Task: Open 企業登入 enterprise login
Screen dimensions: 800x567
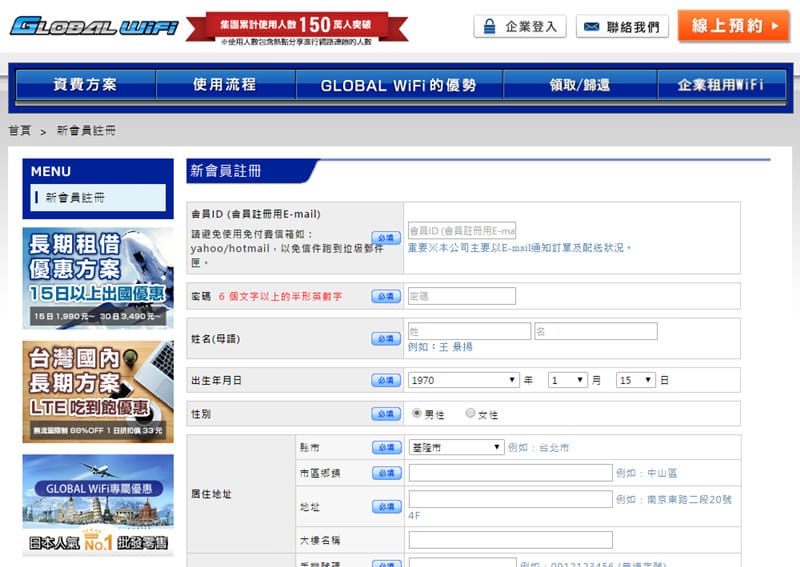Action: point(520,27)
